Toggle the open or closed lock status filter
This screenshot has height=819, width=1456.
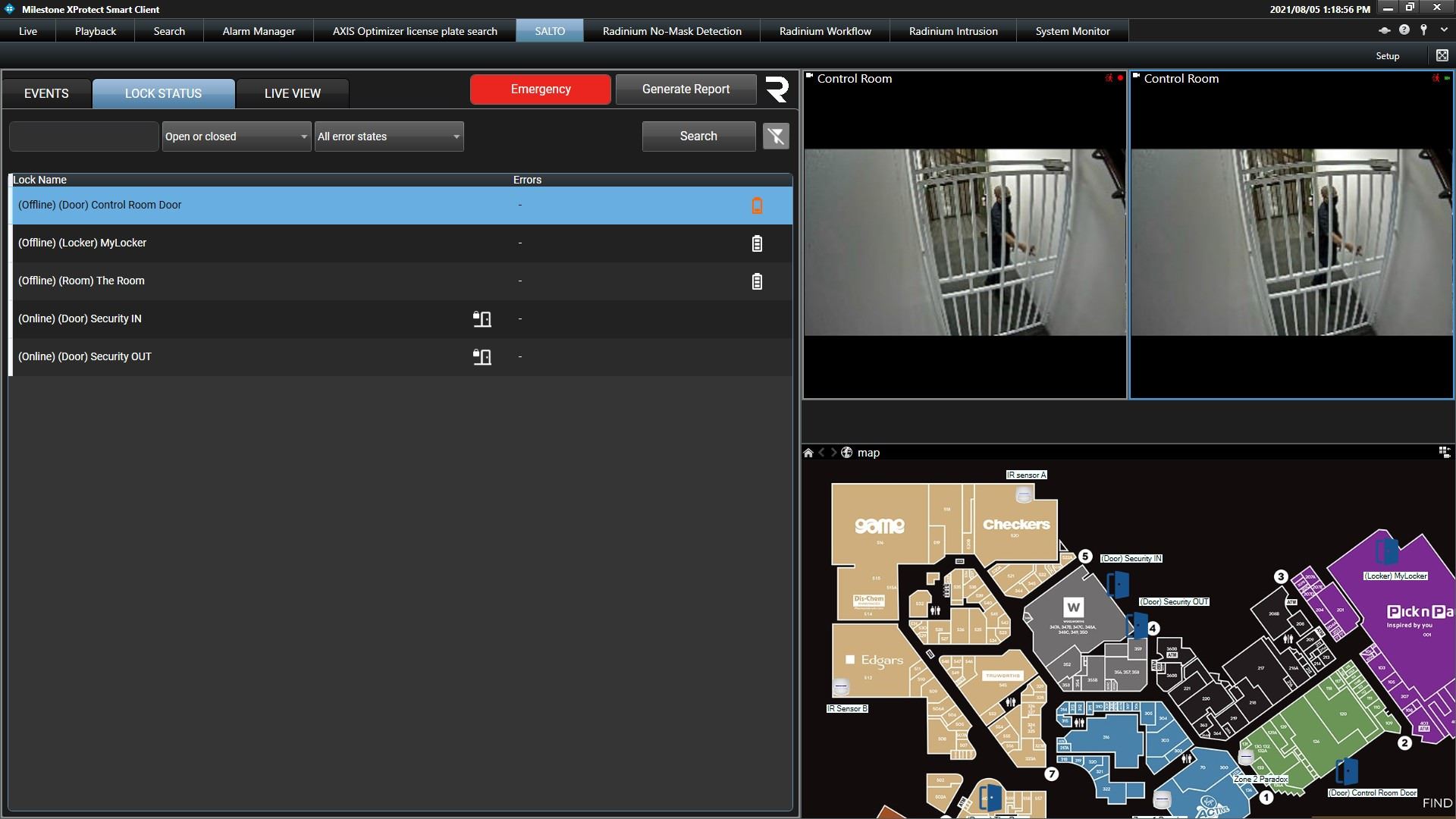pyautogui.click(x=235, y=135)
